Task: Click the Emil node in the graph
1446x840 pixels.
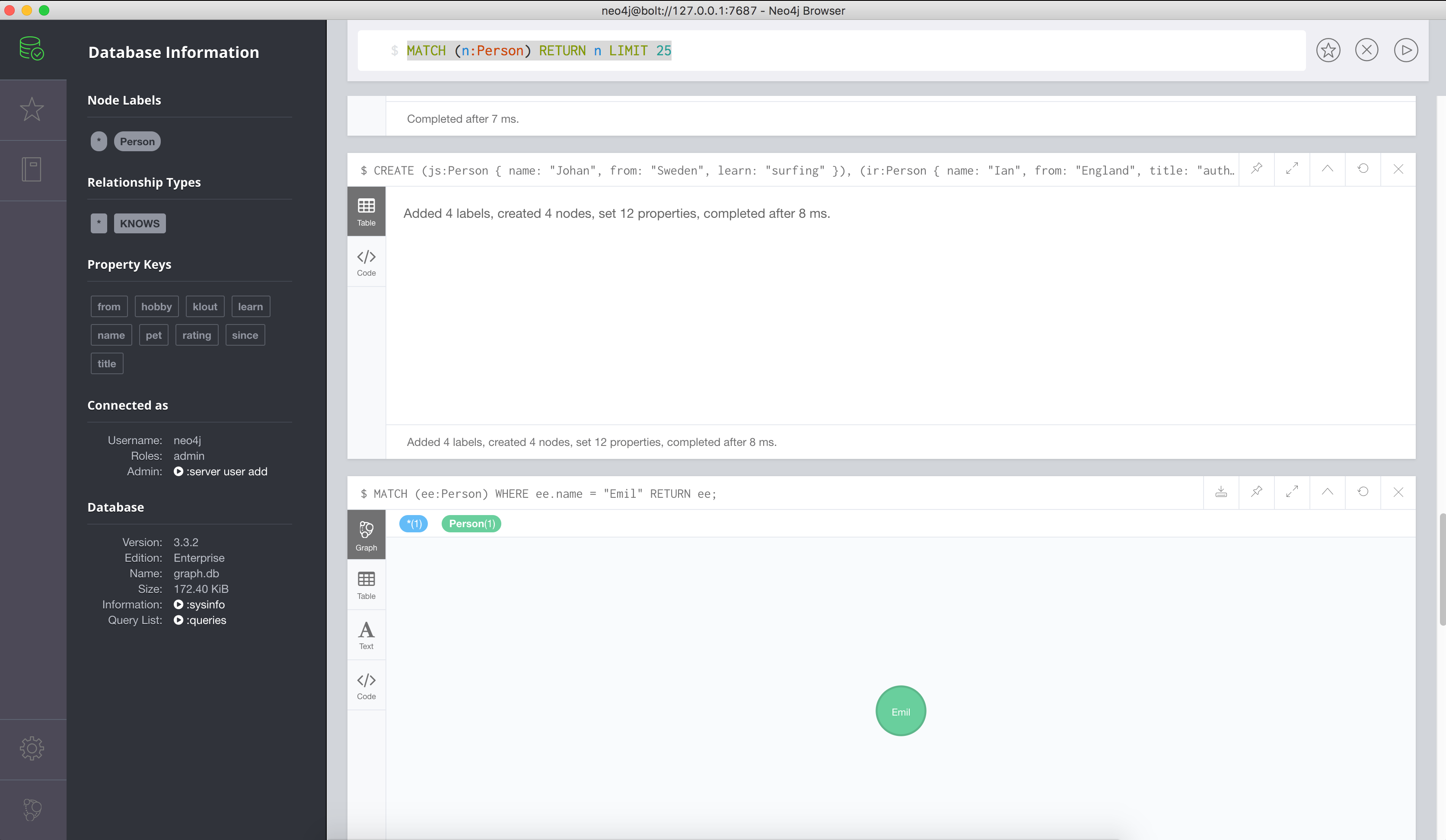Action: 900,711
